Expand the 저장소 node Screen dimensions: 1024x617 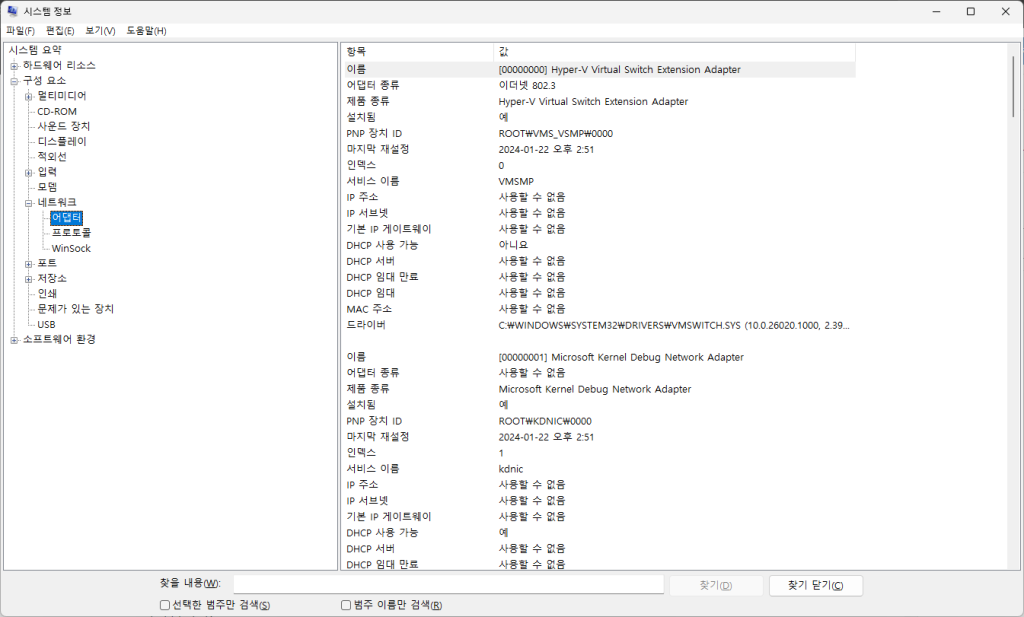tap(29, 279)
